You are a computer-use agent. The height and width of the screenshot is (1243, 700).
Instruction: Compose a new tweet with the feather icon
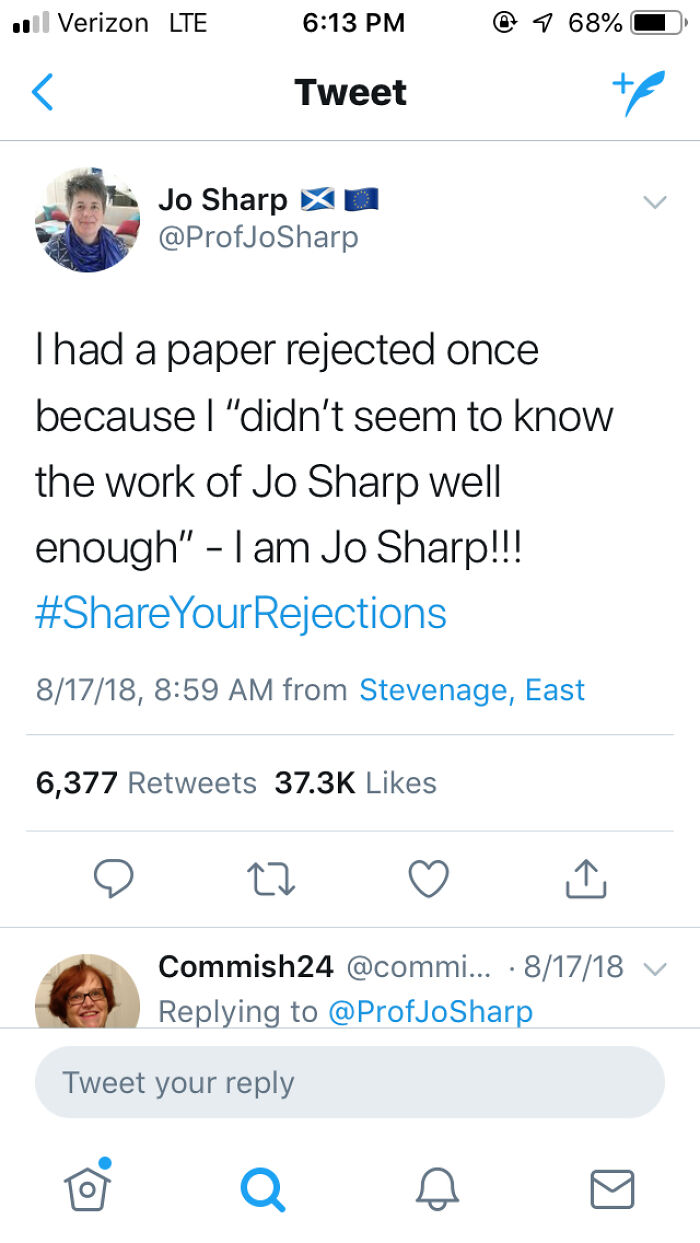[x=638, y=92]
